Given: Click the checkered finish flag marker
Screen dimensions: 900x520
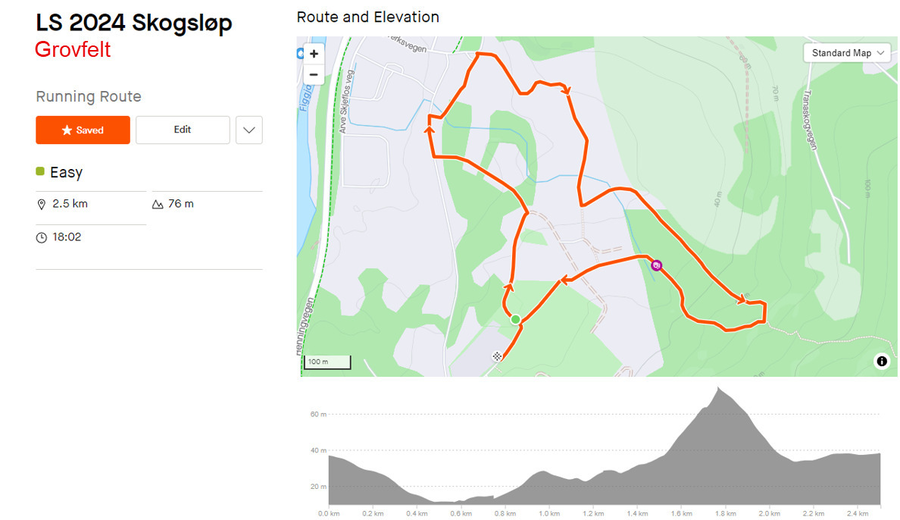Looking at the screenshot, I should point(497,356).
